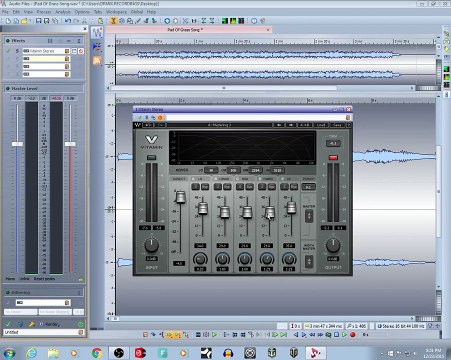The height and width of the screenshot is (360, 451).
Task: Open the Process menu
Action: 44,12
